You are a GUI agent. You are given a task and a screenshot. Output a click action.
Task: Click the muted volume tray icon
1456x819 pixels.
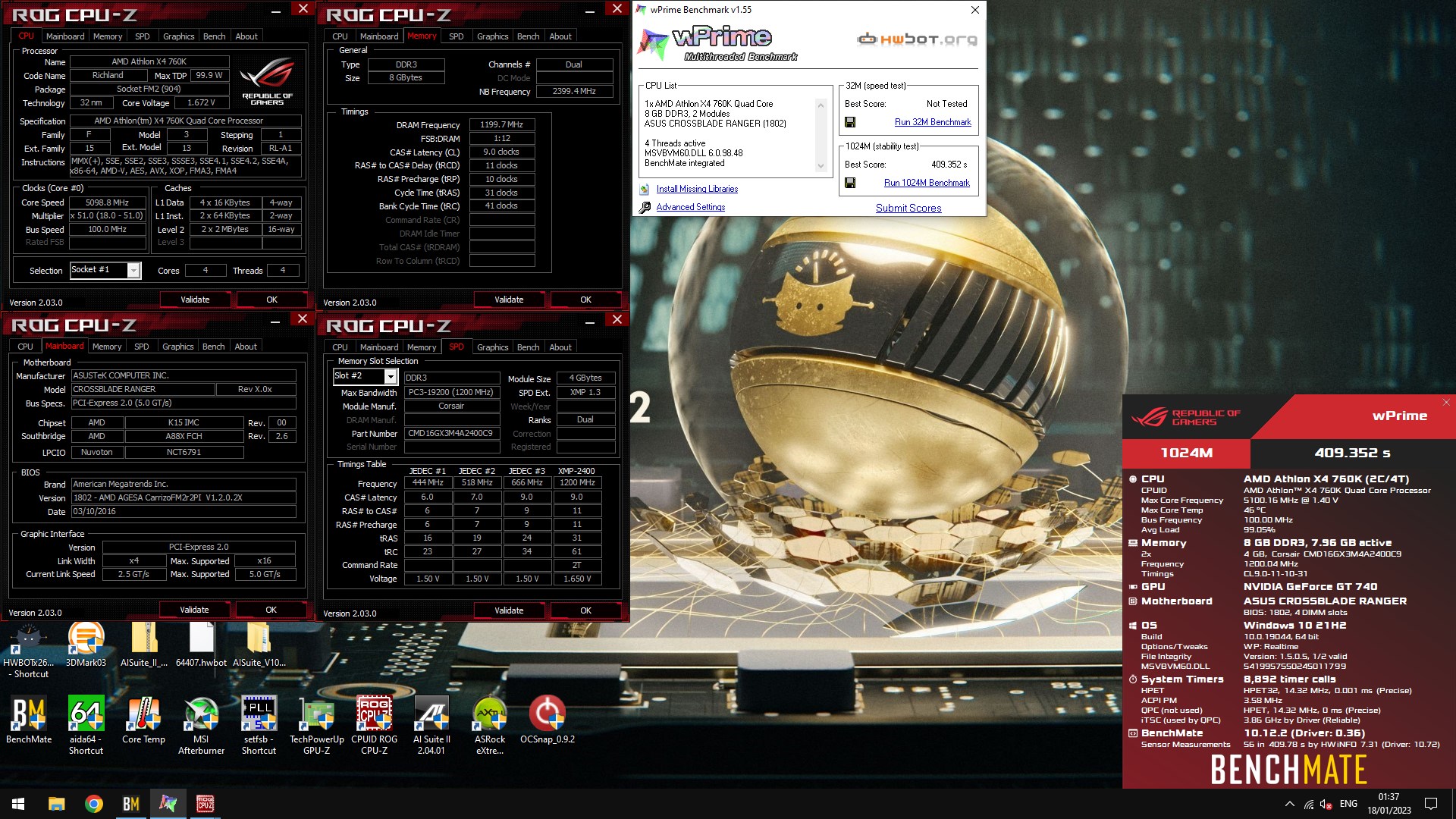(1326, 804)
